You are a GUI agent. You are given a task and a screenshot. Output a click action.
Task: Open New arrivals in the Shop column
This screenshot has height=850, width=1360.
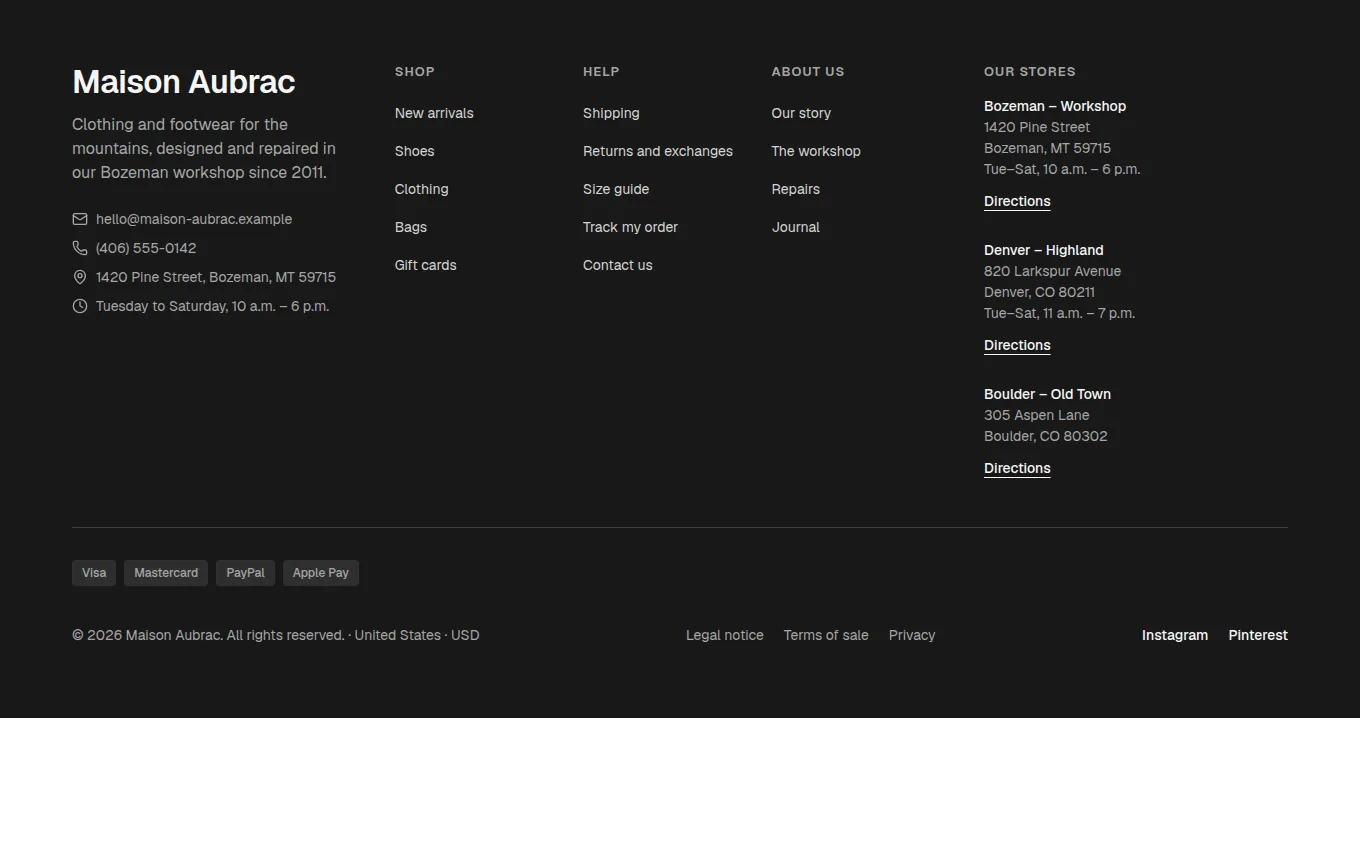434,113
